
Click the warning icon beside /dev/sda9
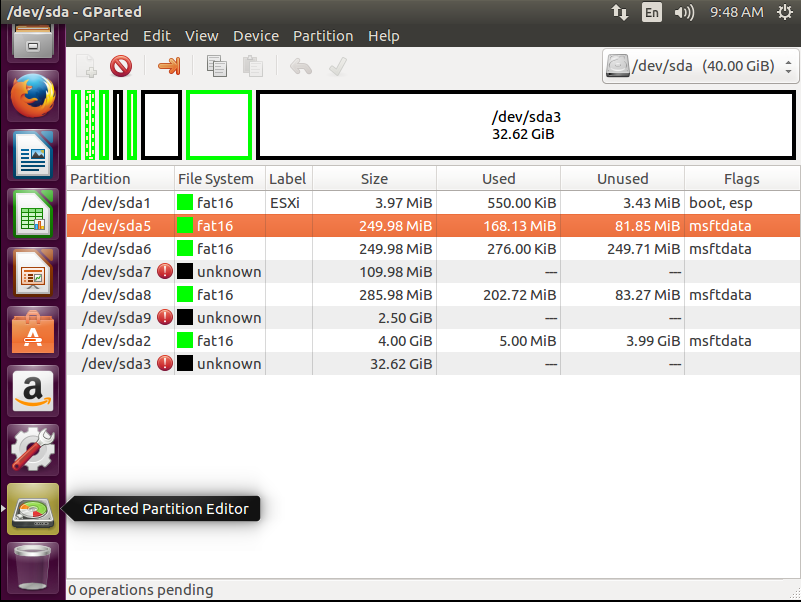point(165,317)
